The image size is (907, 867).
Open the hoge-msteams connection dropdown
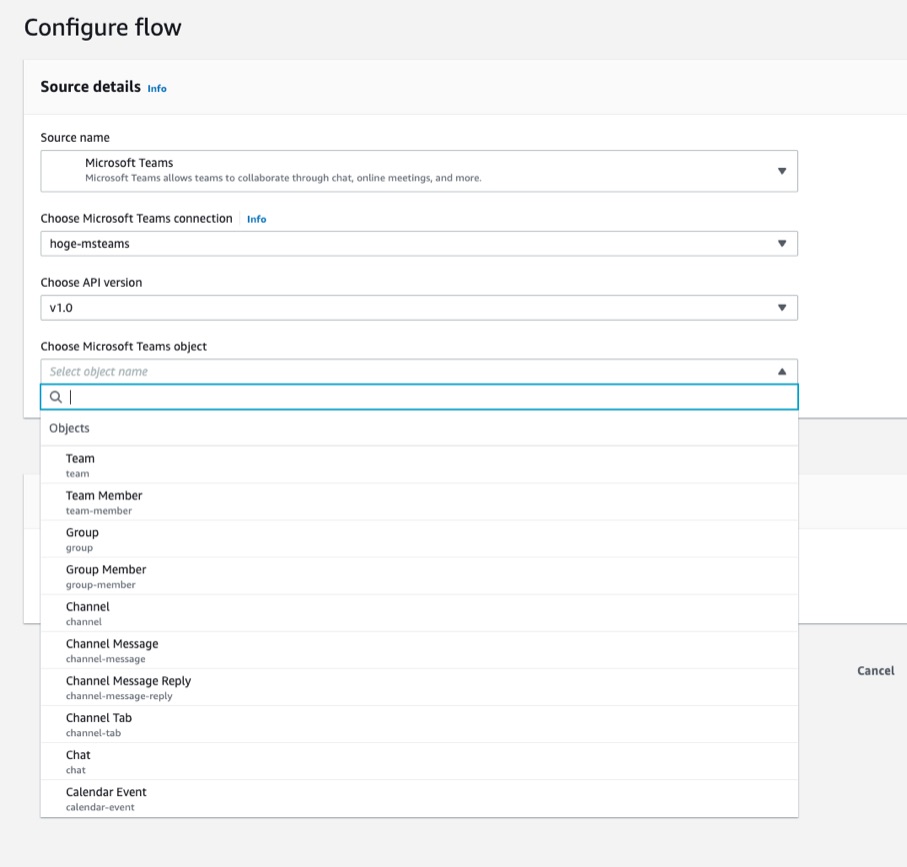point(783,243)
